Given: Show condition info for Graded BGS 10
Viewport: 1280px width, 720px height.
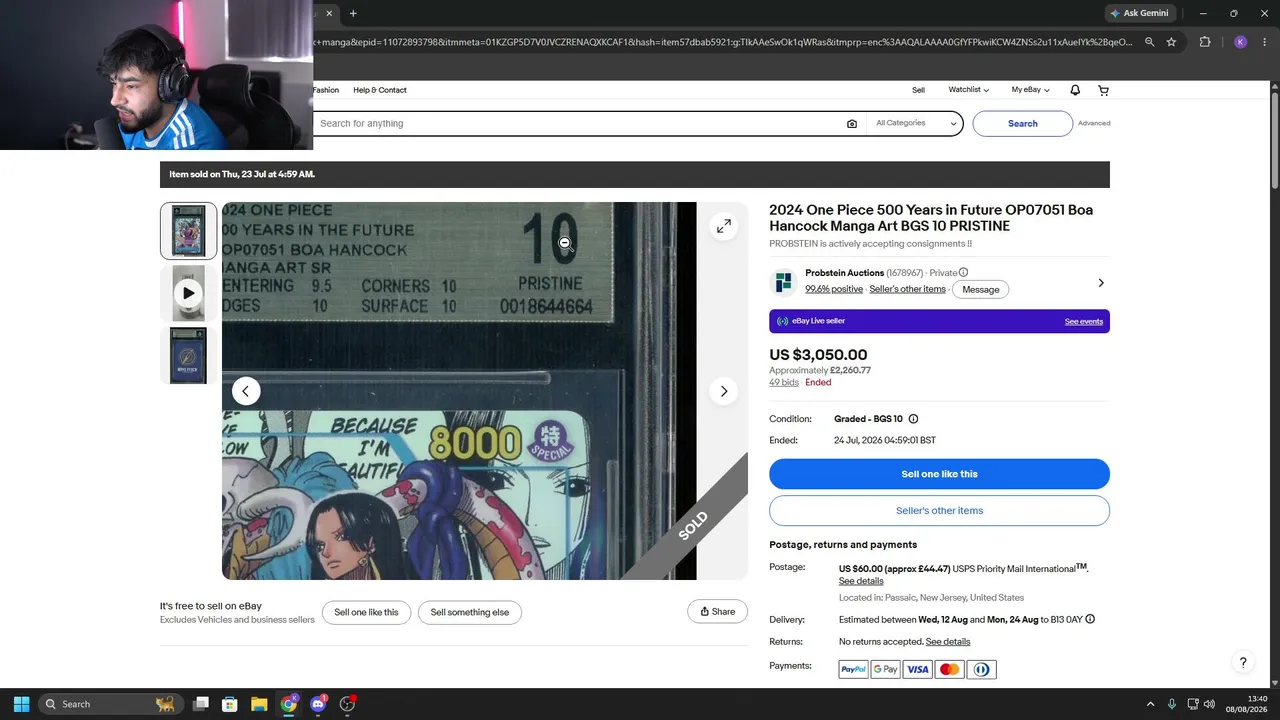Looking at the screenshot, I should [913, 419].
